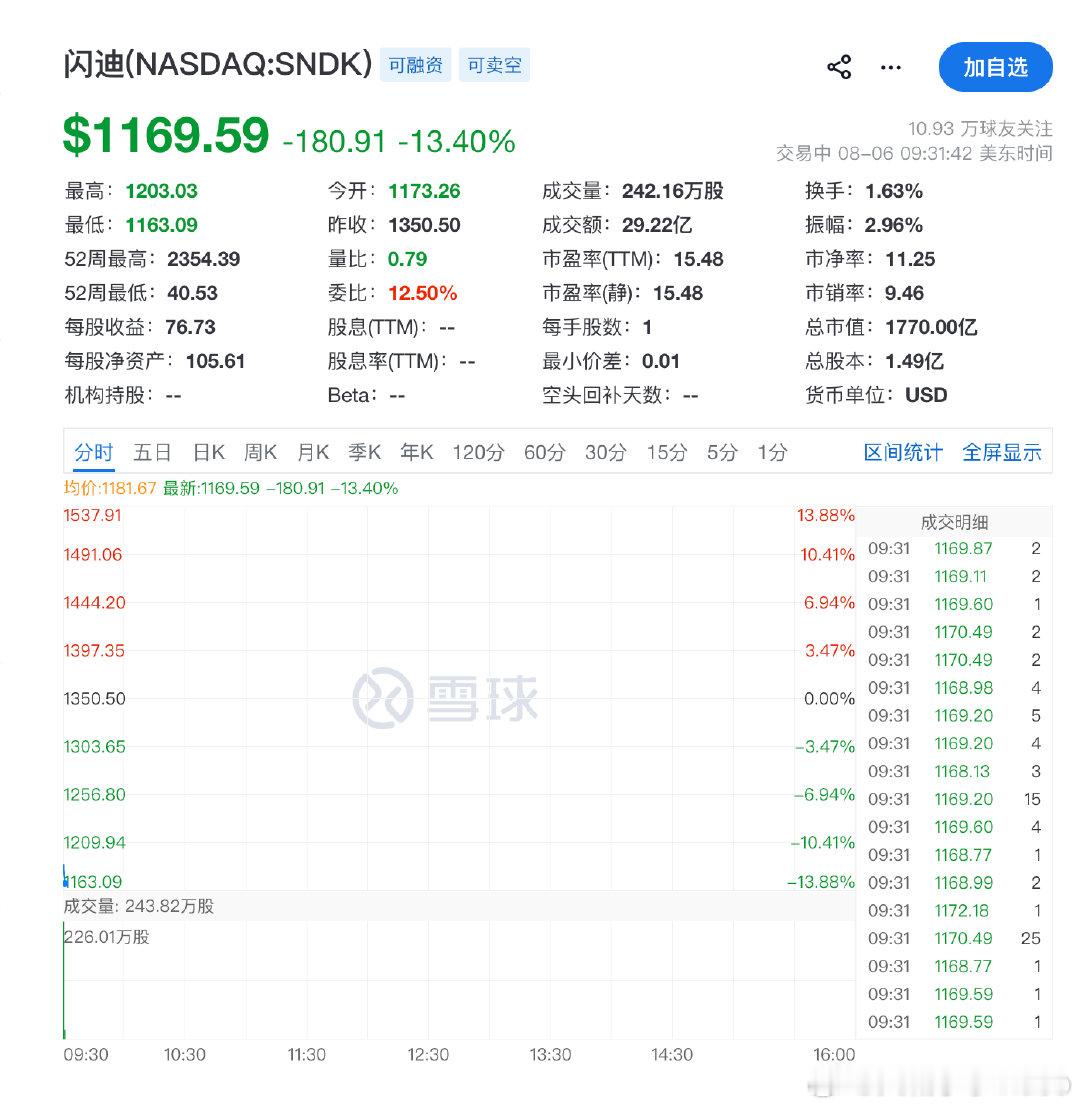Click the 226.01万股 volume axis label
This screenshot has width=1080, height=1108.
point(107,937)
